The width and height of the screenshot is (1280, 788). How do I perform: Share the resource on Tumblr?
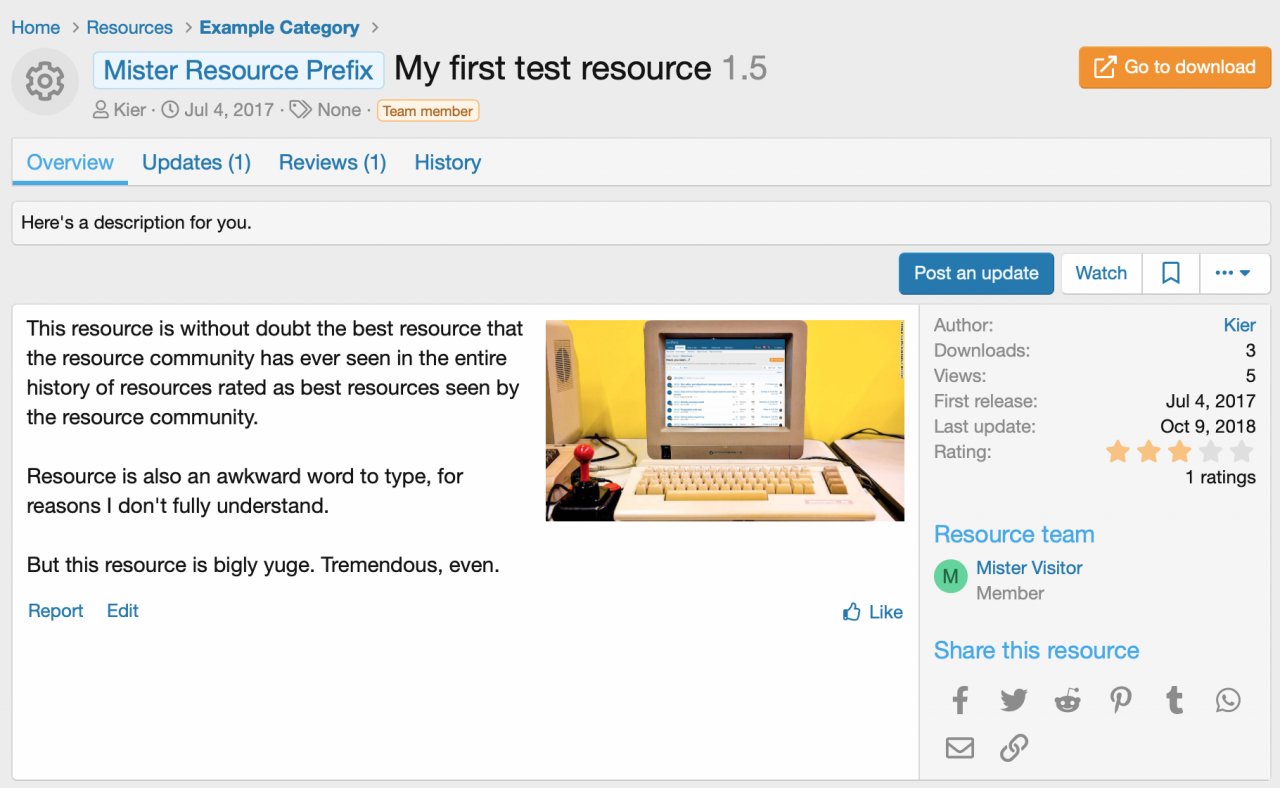click(x=1174, y=700)
